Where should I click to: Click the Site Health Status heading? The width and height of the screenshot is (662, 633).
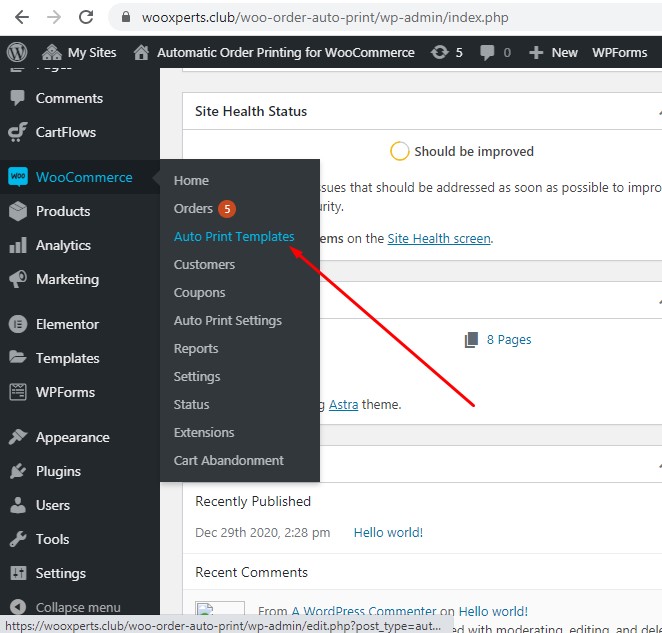point(251,111)
